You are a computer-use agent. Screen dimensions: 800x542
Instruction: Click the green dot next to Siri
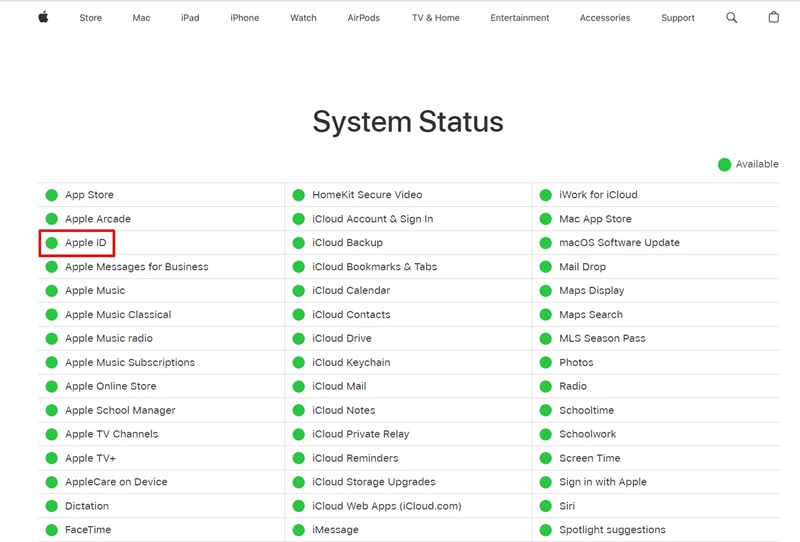[x=546, y=506]
